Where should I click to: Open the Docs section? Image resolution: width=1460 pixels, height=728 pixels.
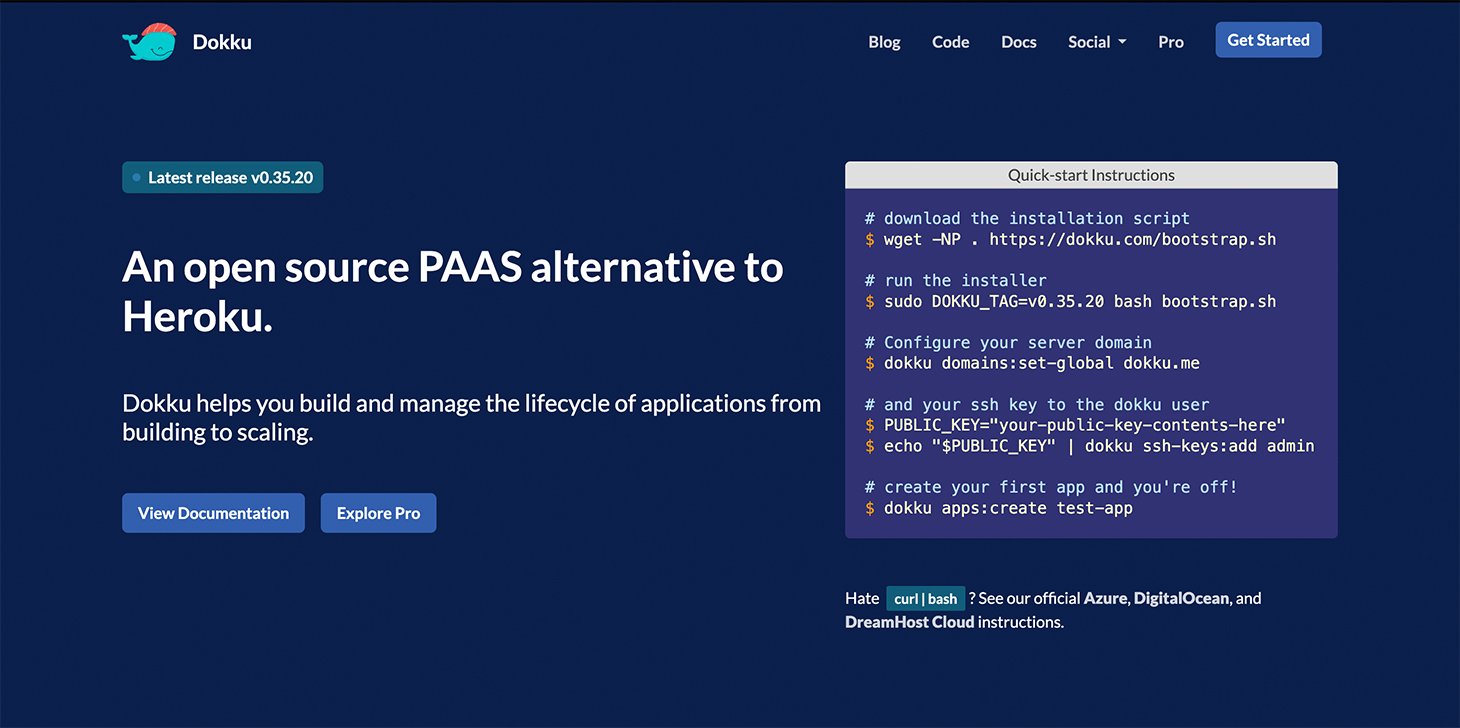pos(1018,42)
